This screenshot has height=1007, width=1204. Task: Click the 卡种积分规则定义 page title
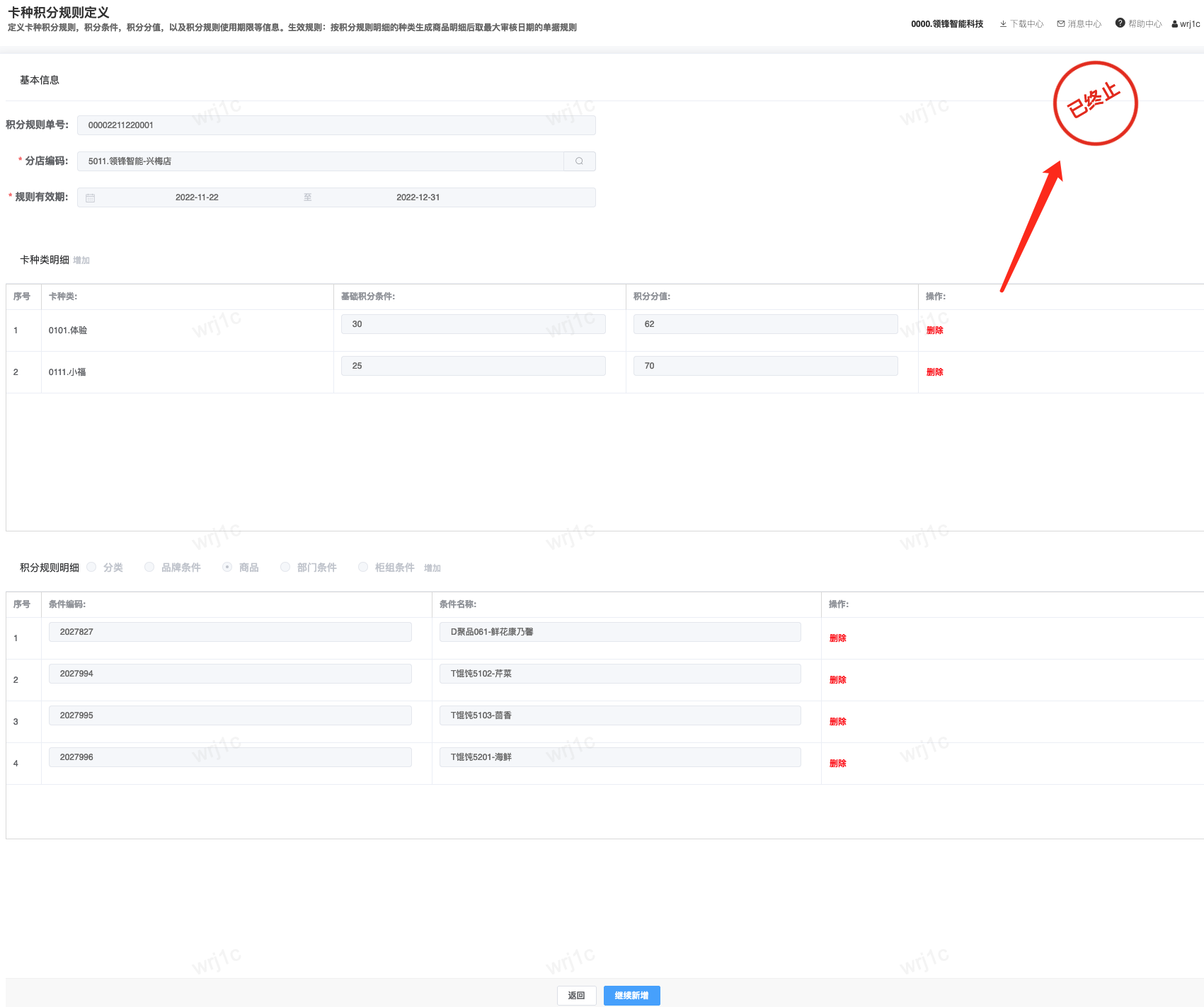[x=59, y=13]
